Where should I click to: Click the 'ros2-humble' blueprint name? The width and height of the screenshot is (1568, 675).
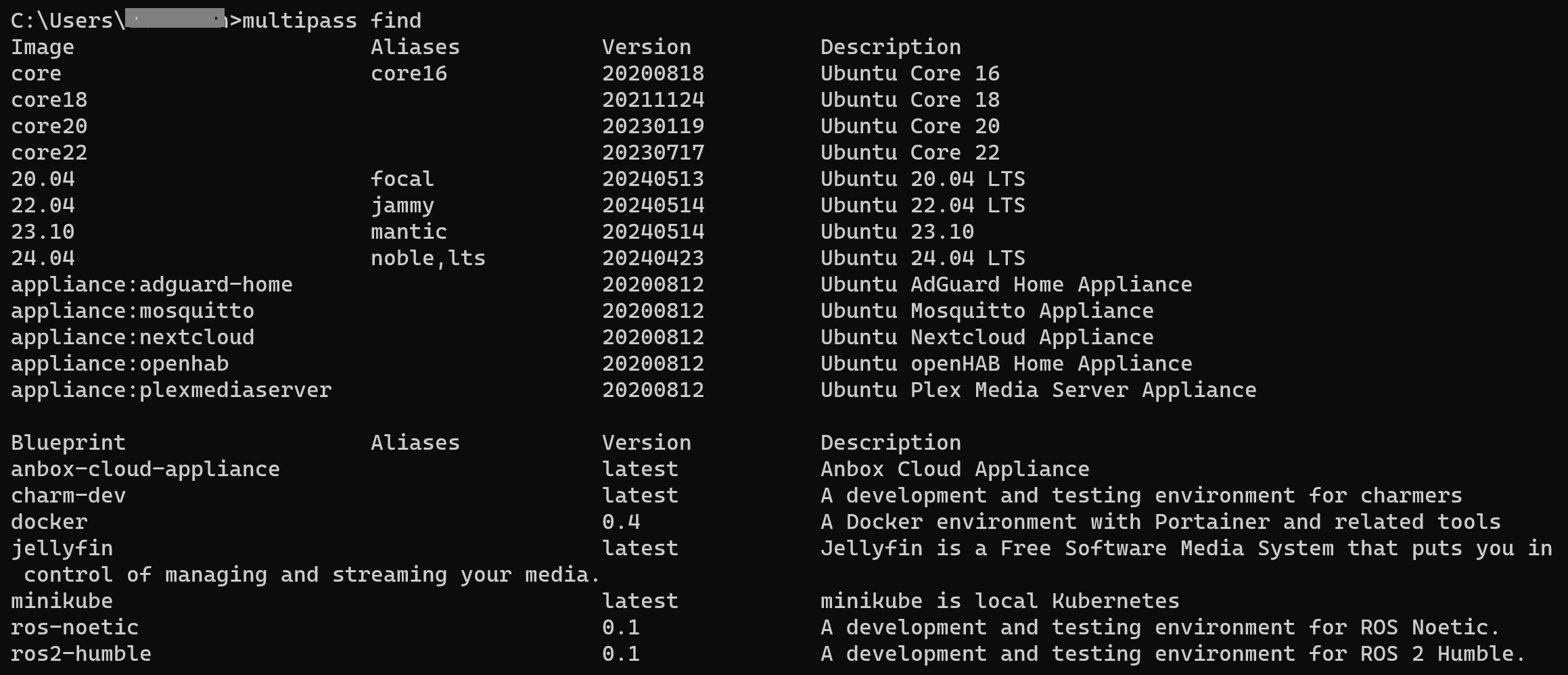click(x=81, y=653)
